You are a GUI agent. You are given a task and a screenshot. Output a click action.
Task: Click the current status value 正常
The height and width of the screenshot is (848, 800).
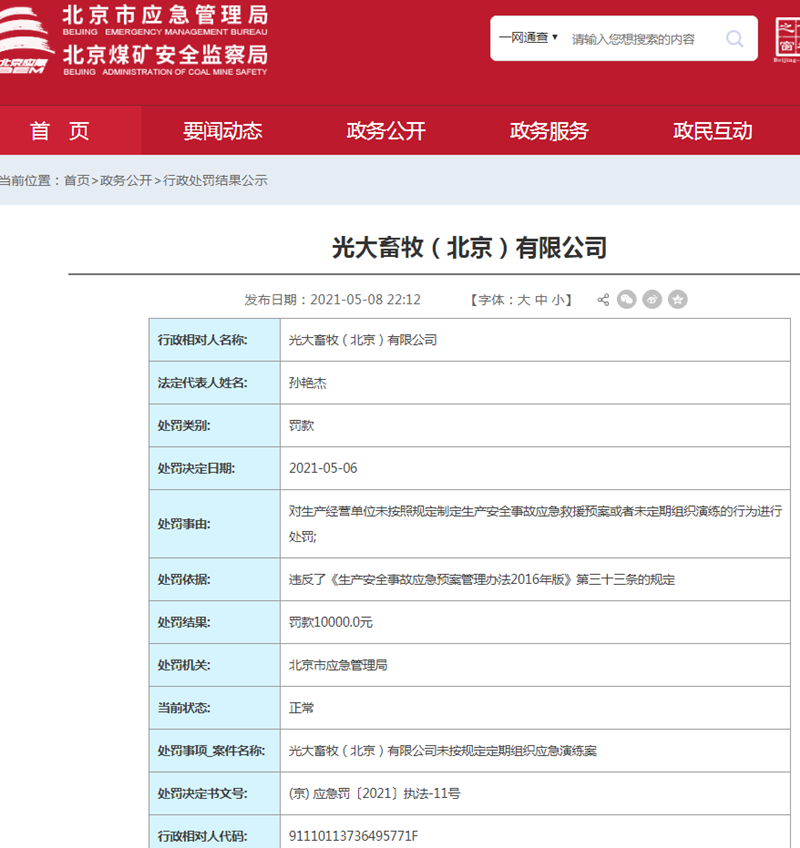(x=301, y=708)
